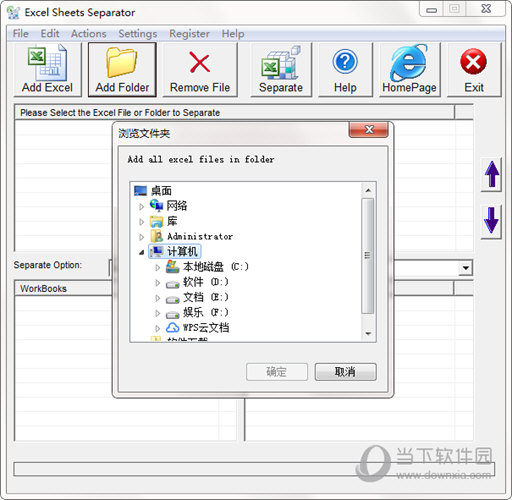This screenshot has height=500, width=512.
Task: Select the 桌面 desktop icon in tree
Action: click(x=140, y=191)
